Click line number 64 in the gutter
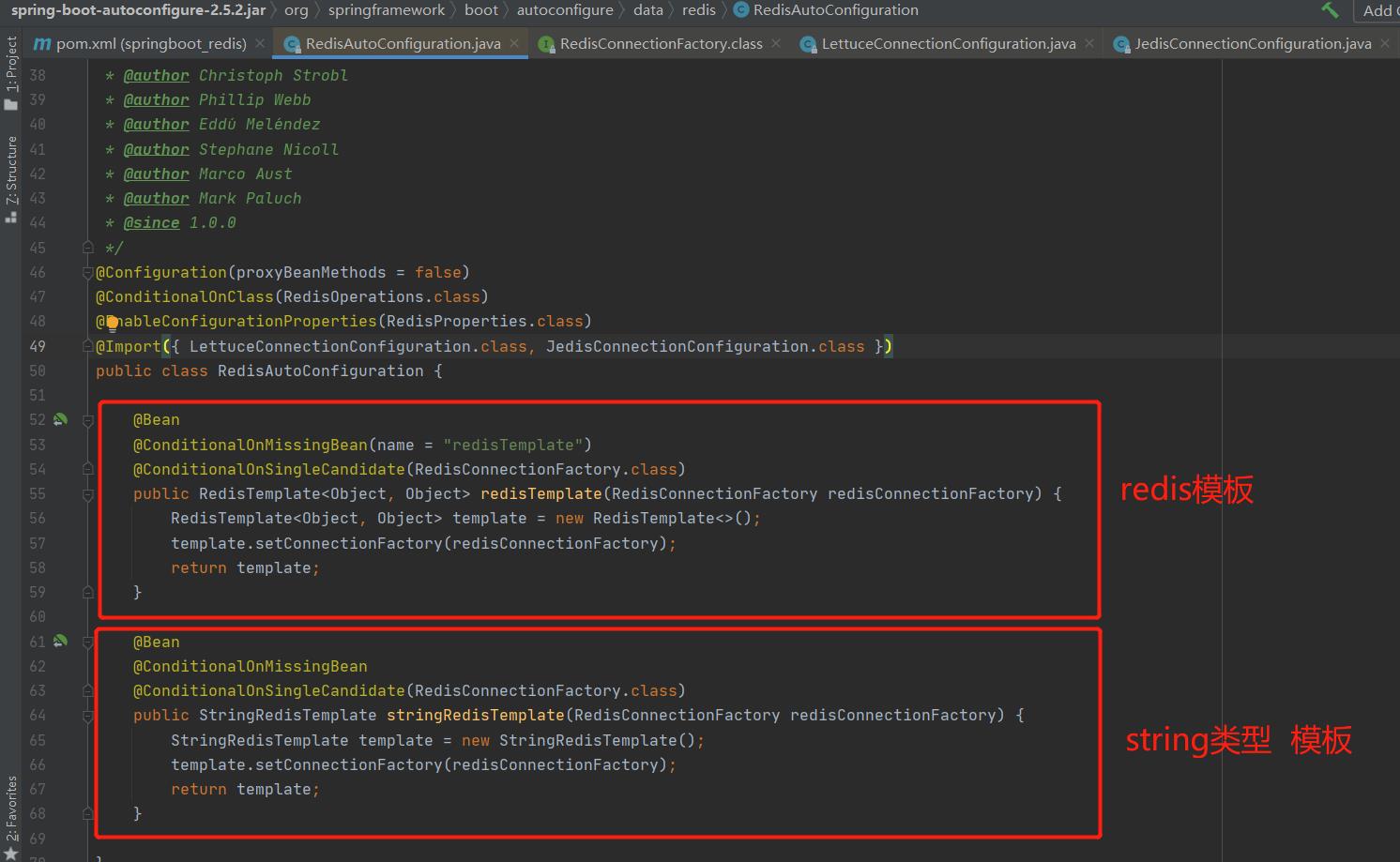The height and width of the screenshot is (862, 1400). pyautogui.click(x=37, y=715)
